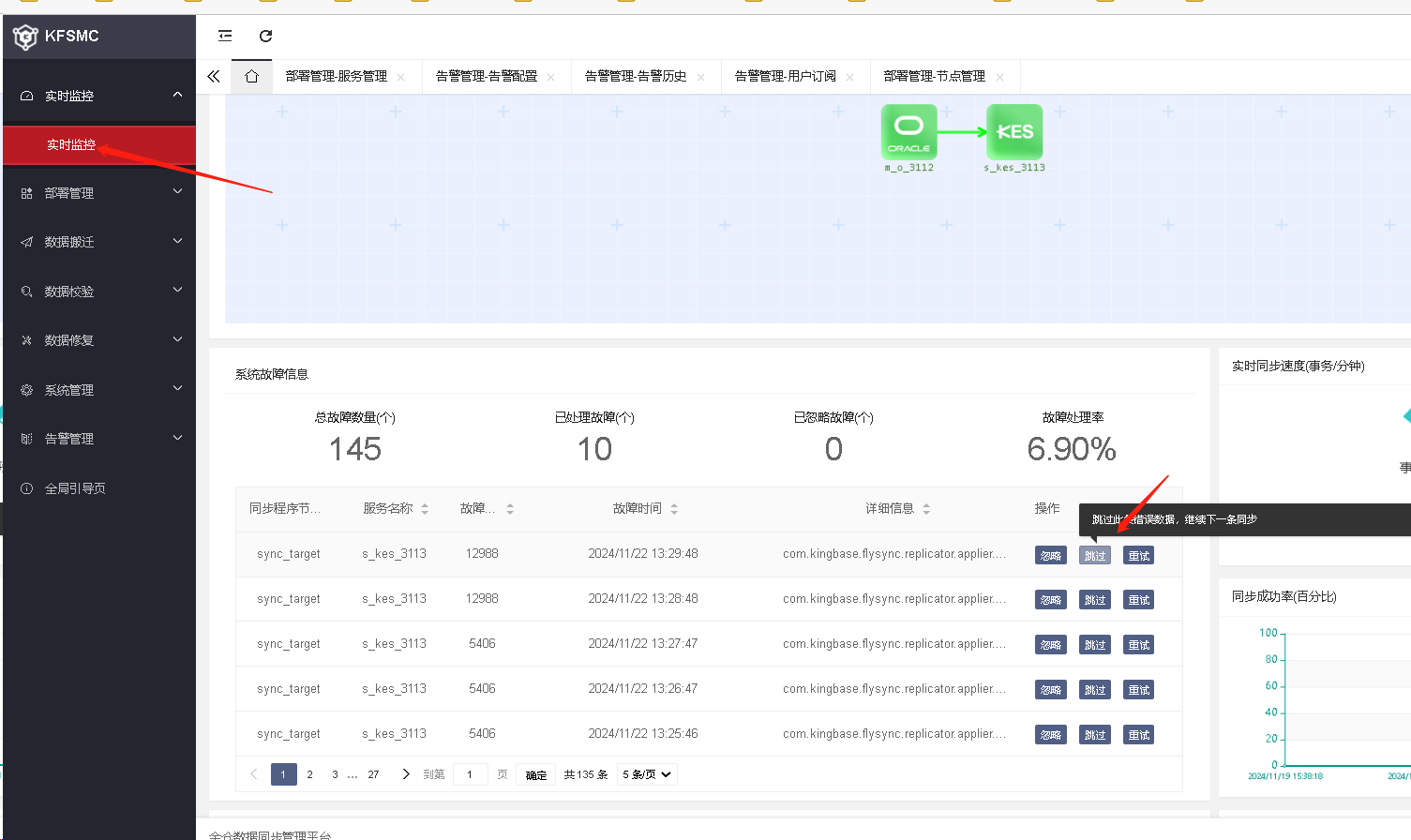
Task: Go to page 3 of the fault table
Action: click(x=335, y=774)
